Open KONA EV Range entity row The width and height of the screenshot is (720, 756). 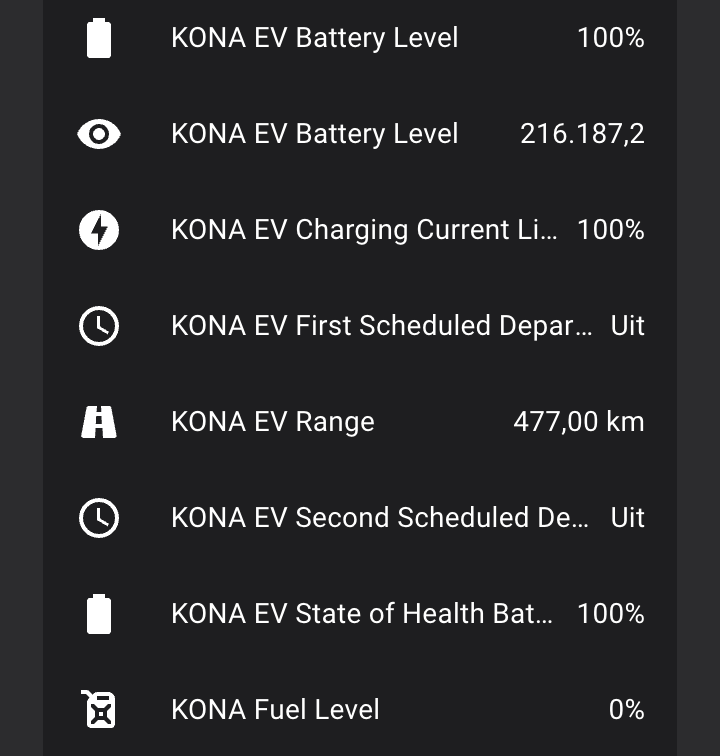point(360,422)
